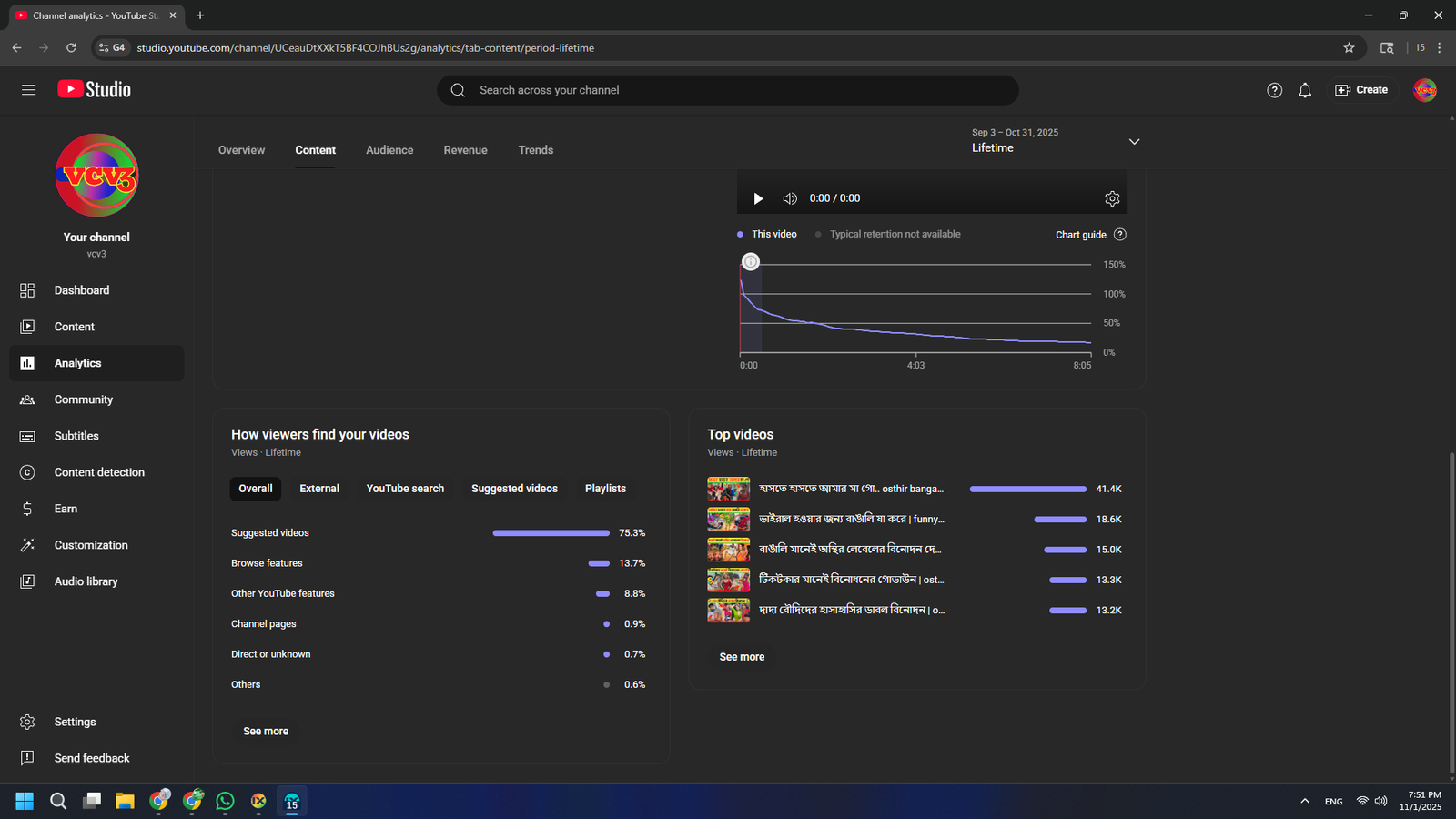Image resolution: width=1456 pixels, height=819 pixels.
Task: Switch to the Revenue tab
Action: click(x=465, y=150)
